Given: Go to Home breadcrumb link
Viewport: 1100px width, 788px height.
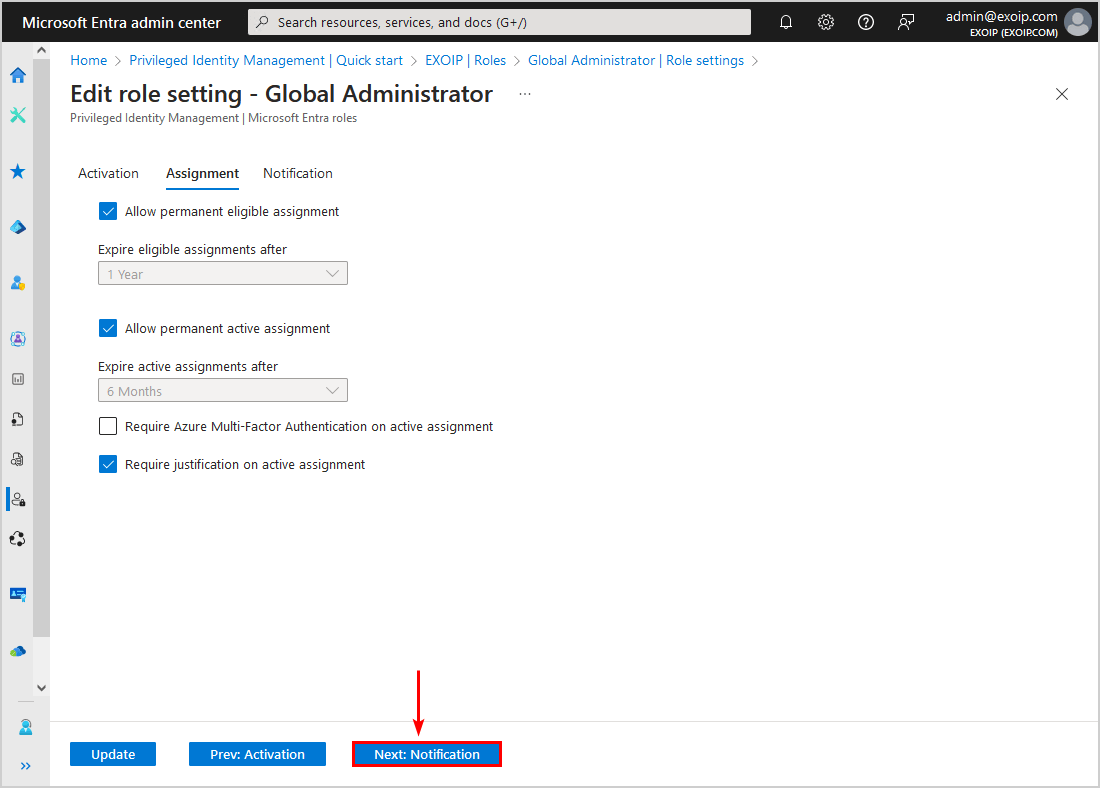Looking at the screenshot, I should tap(88, 60).
